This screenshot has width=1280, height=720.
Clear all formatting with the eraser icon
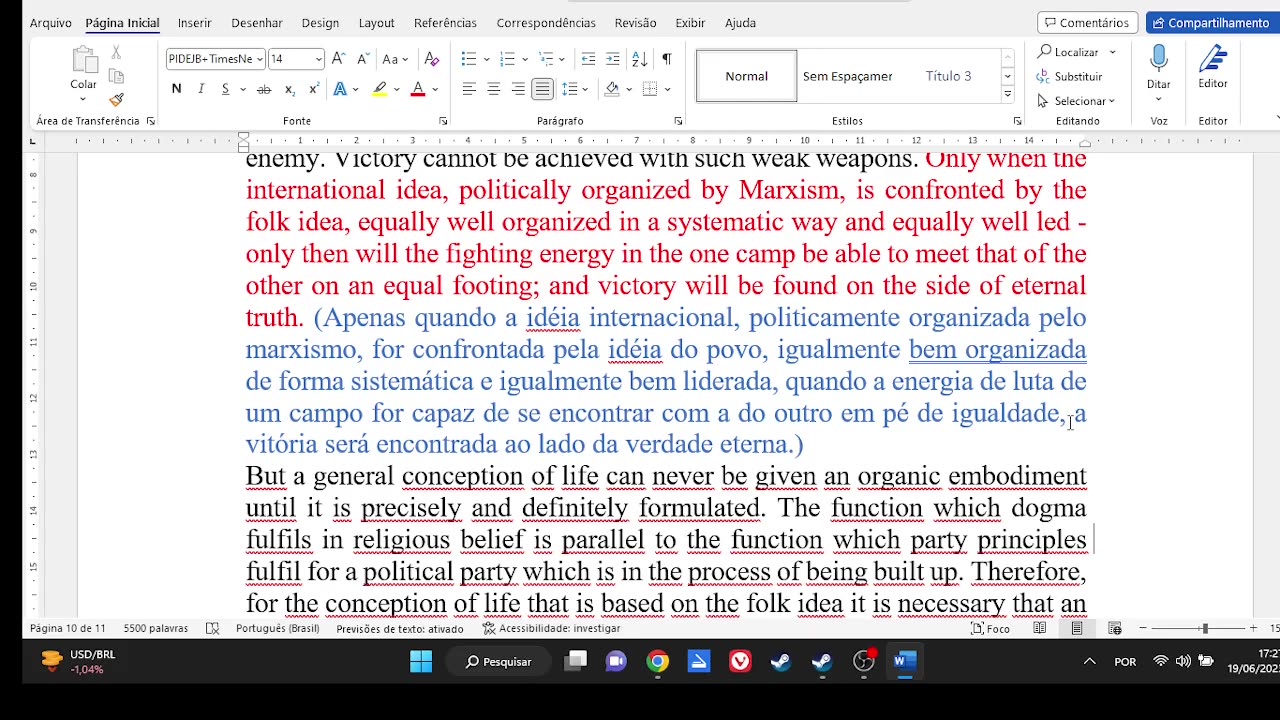432,59
